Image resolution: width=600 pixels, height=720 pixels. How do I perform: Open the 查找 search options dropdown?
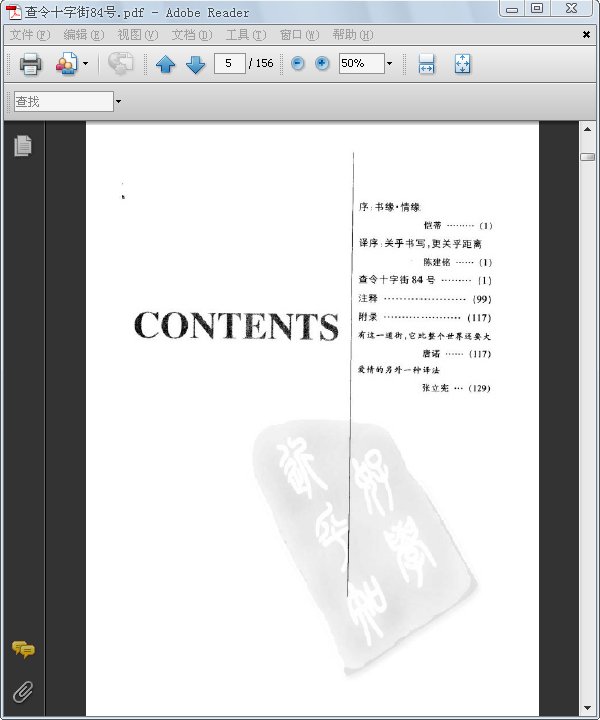point(118,101)
